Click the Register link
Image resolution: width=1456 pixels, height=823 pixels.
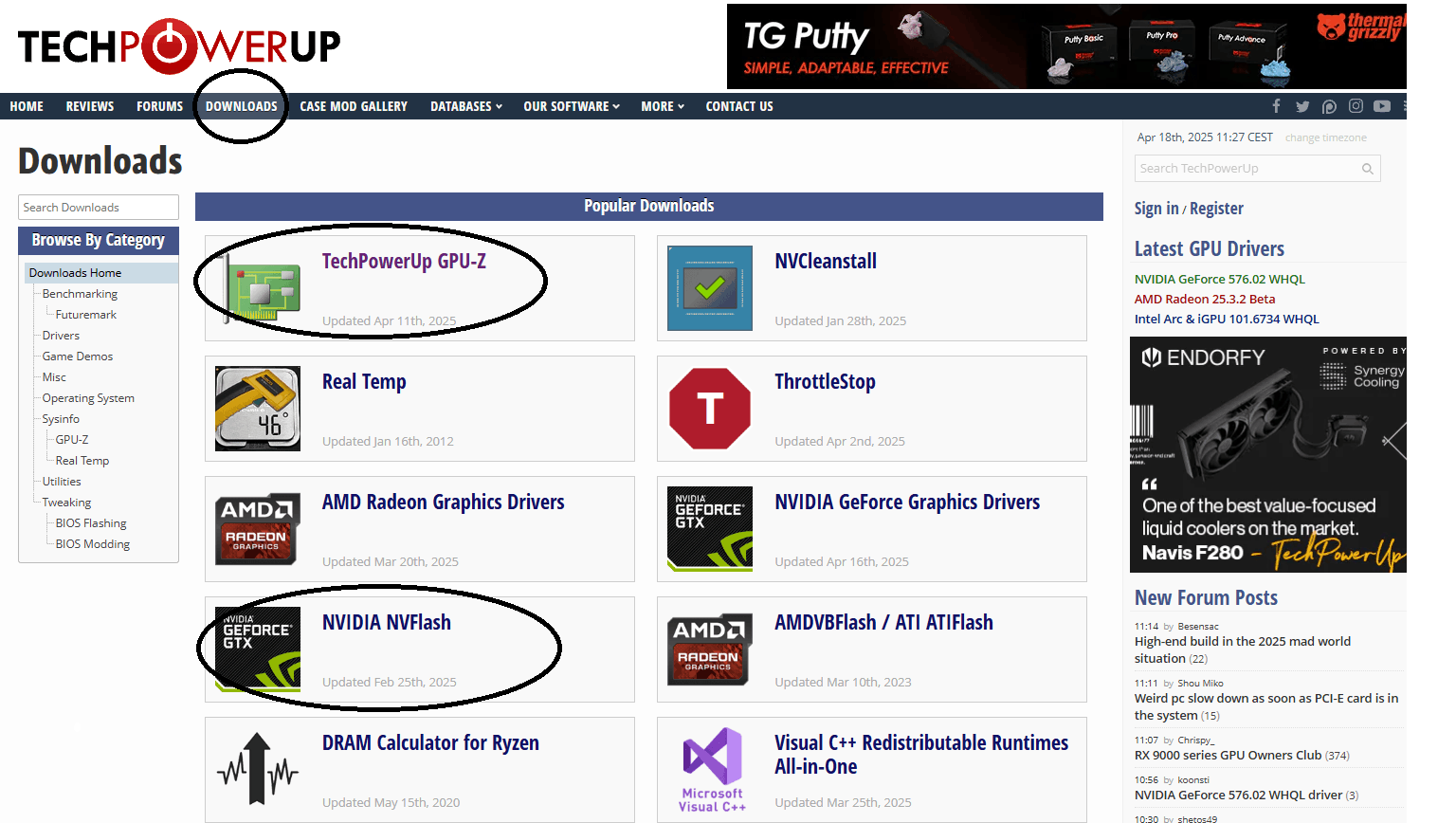(x=1216, y=209)
